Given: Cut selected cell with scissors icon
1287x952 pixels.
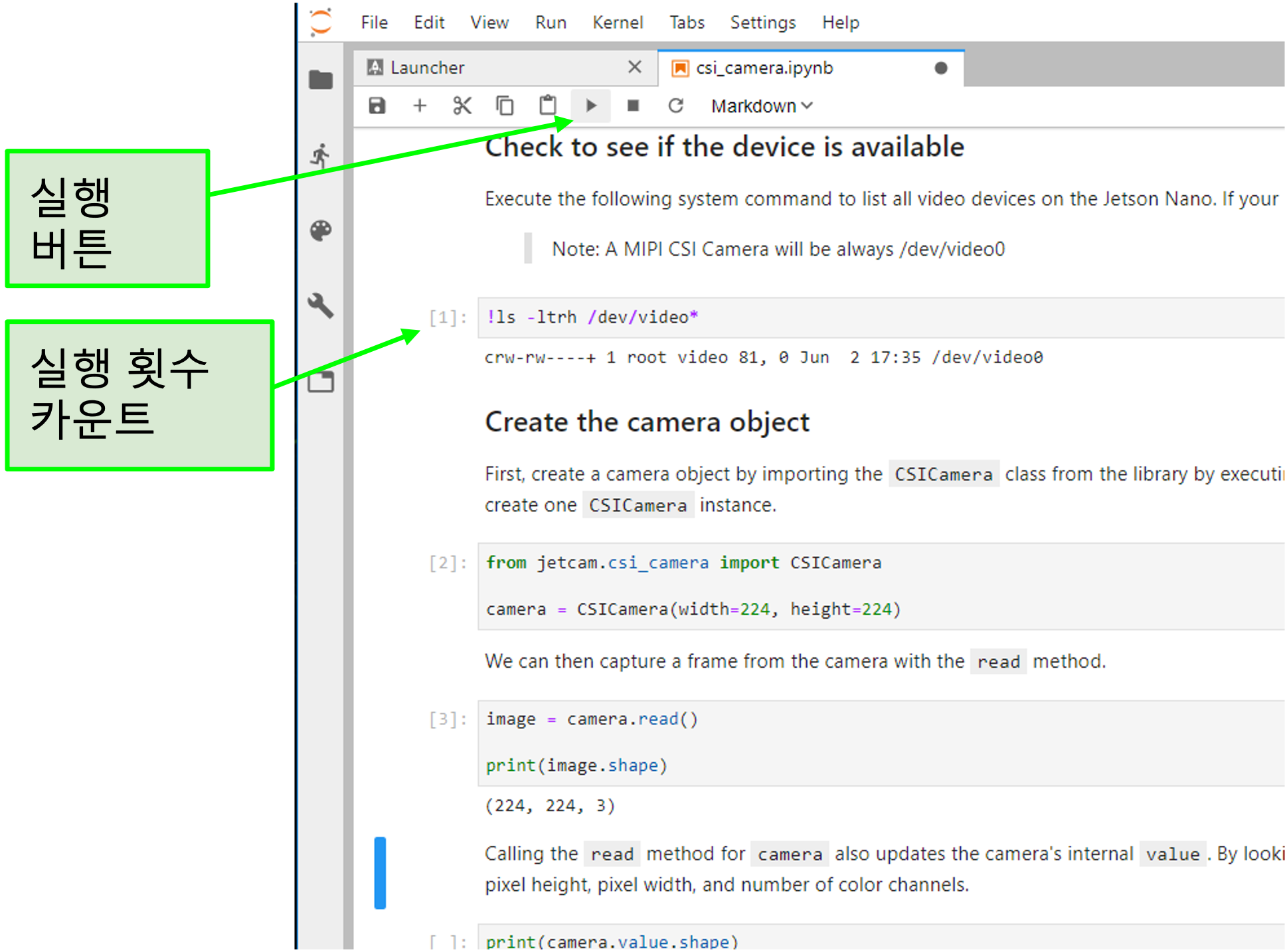Looking at the screenshot, I should [x=462, y=106].
